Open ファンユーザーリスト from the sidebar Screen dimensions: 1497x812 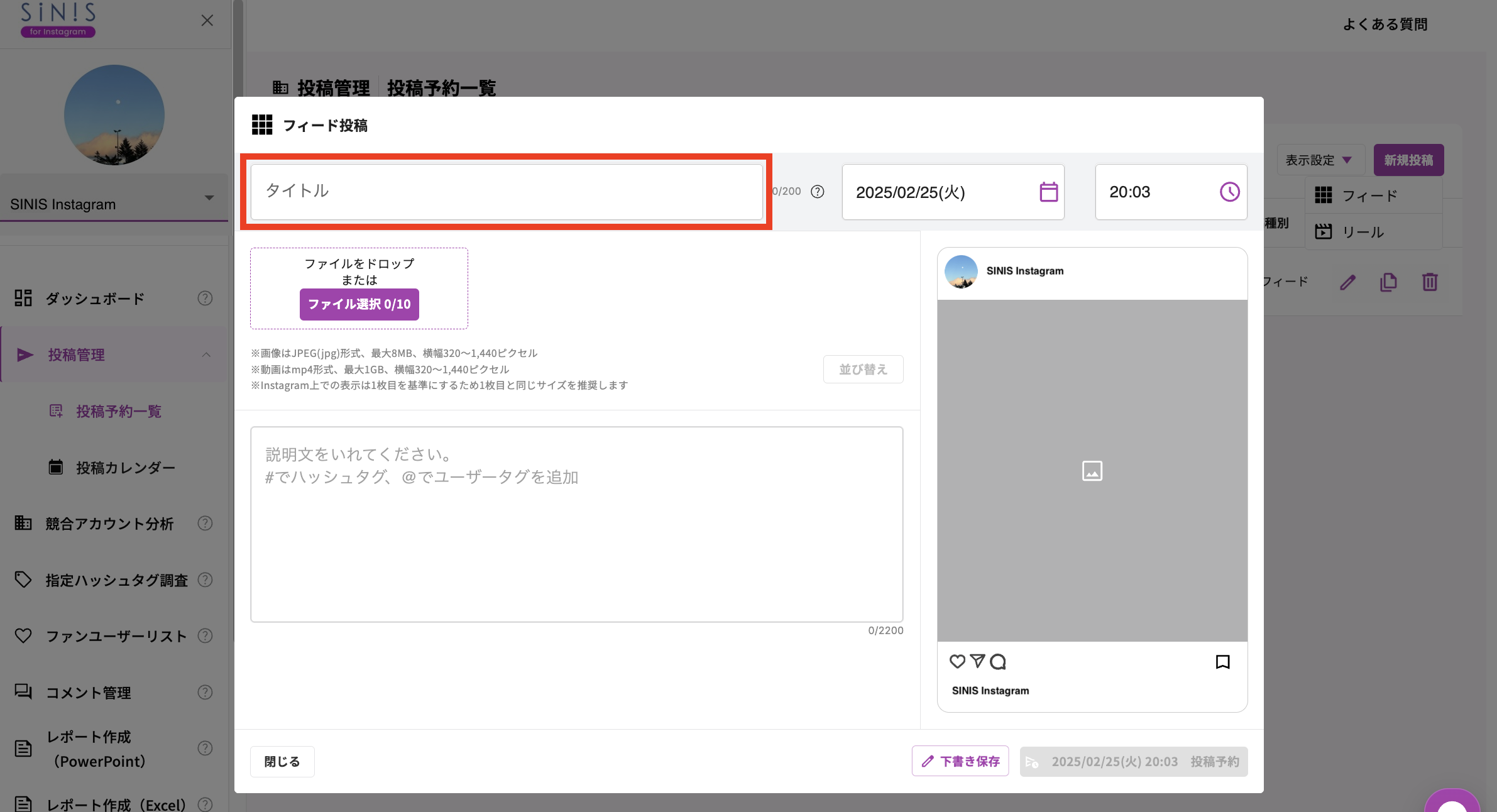click(x=115, y=636)
